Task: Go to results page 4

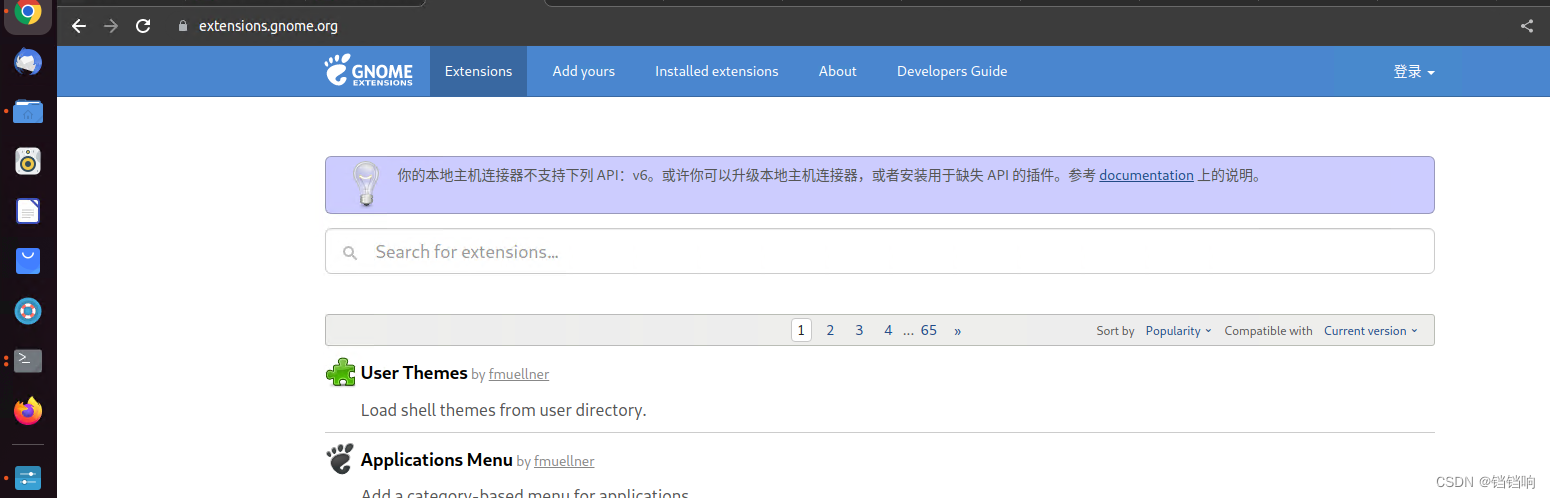Action: coord(888,330)
